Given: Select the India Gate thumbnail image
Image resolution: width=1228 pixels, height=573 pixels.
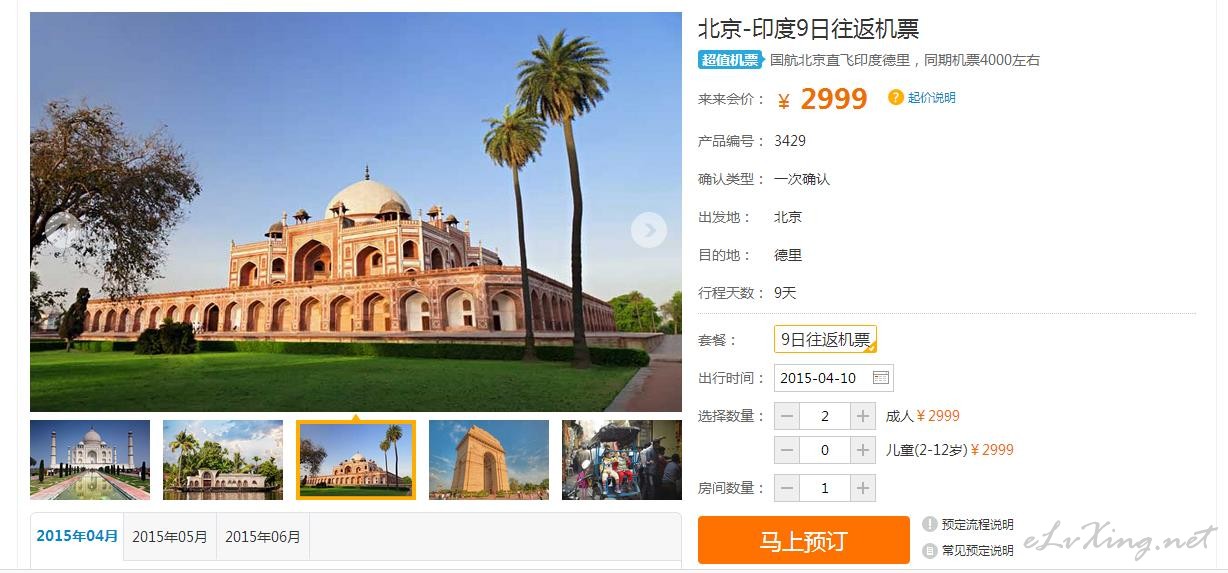Looking at the screenshot, I should 489,459.
